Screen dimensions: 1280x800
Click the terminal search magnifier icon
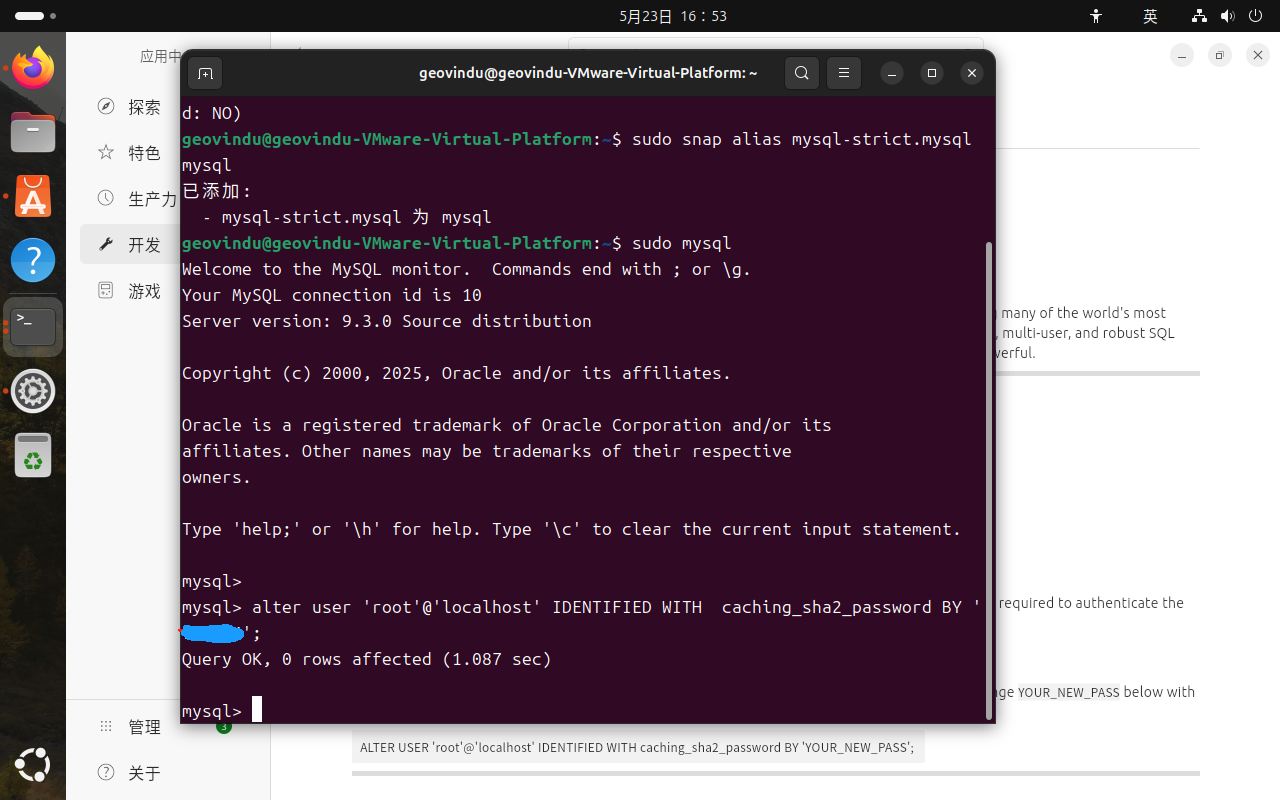click(x=801, y=73)
